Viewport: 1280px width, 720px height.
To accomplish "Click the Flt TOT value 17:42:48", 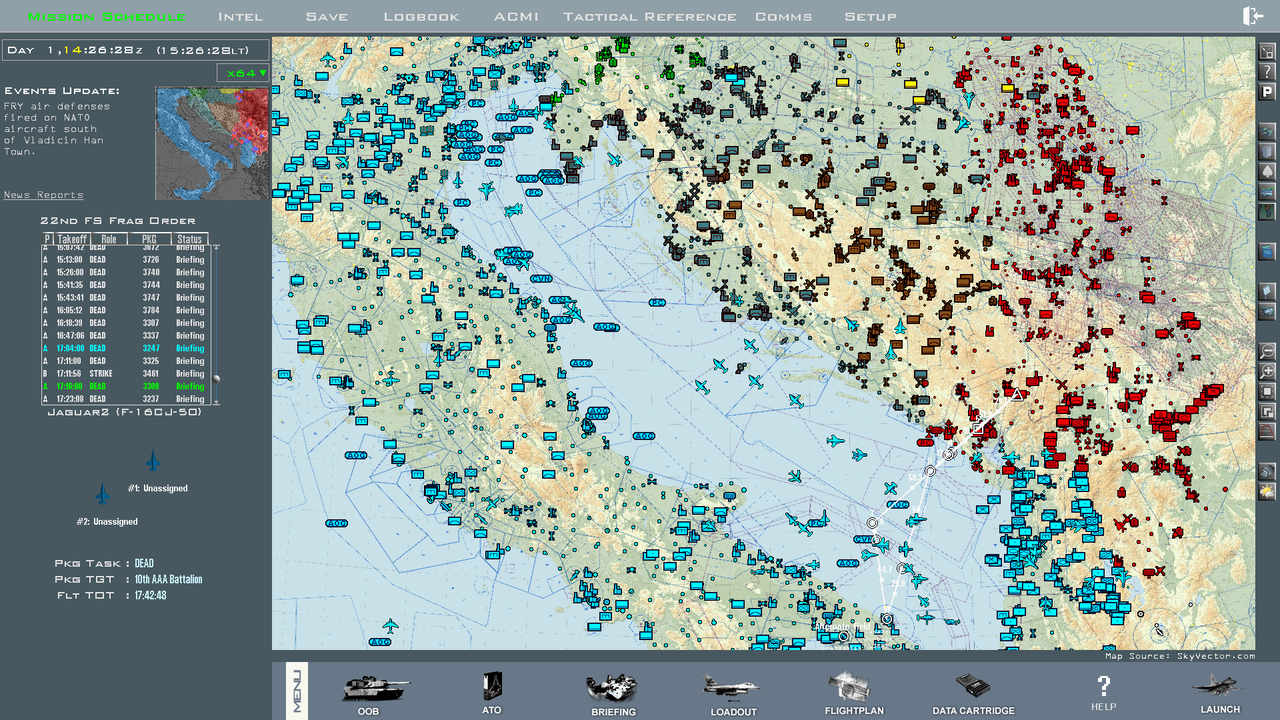I will coord(150,596).
